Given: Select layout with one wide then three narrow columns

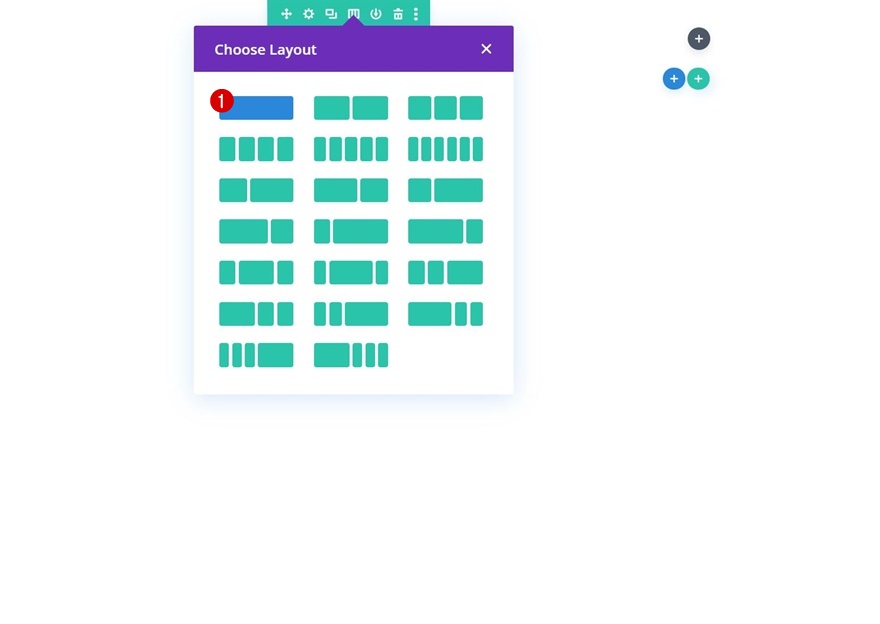Looking at the screenshot, I should point(350,355).
